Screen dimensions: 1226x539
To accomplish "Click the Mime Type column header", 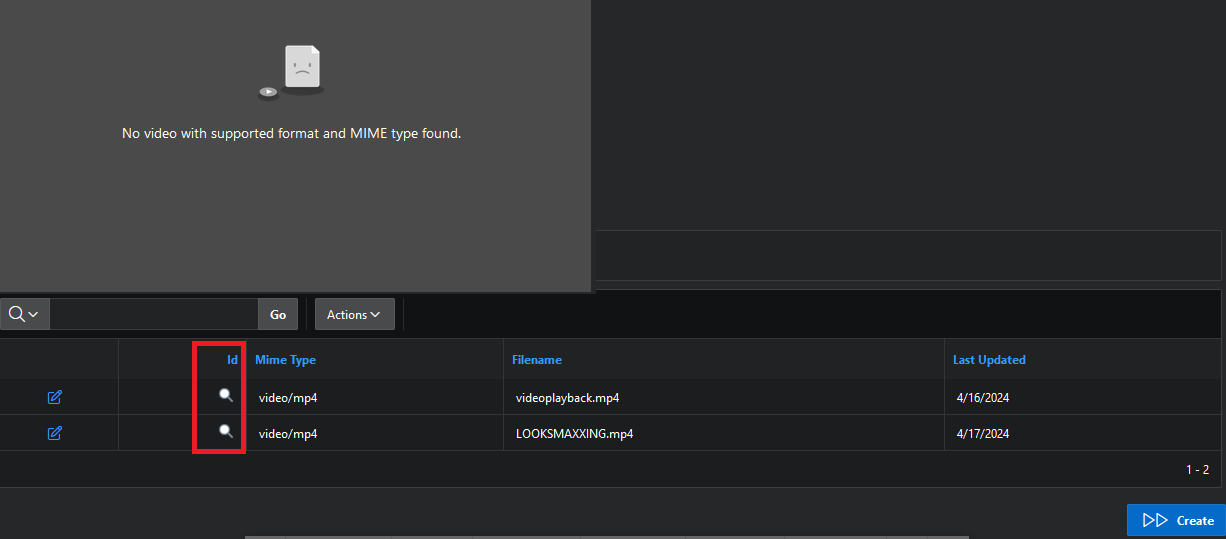I will tap(285, 360).
